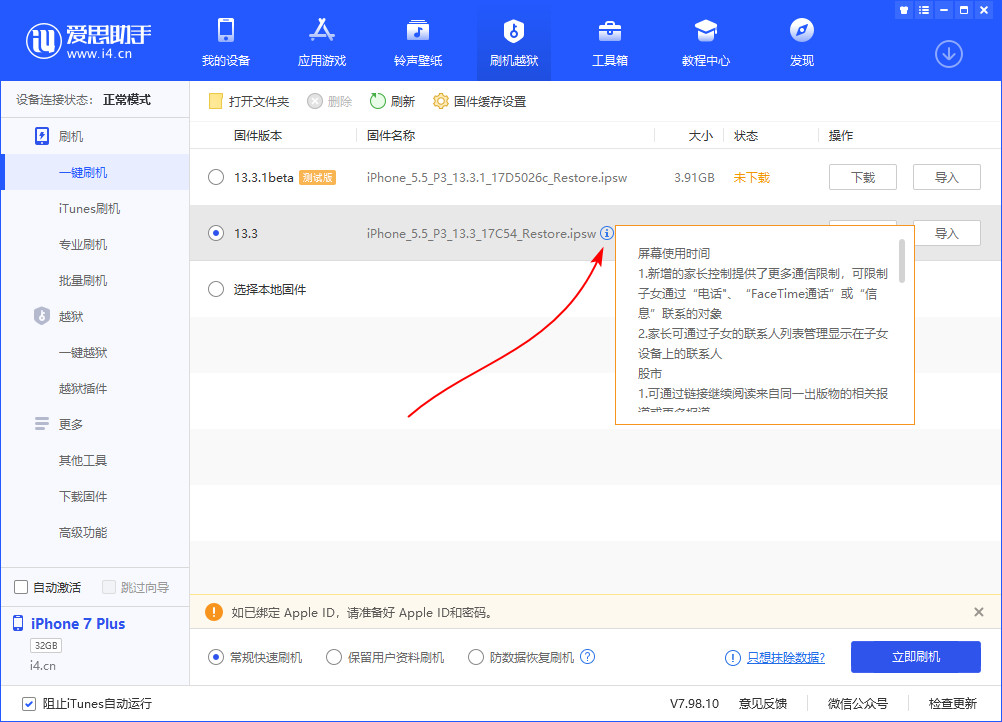Click the 测试版 orange badge
The width and height of the screenshot is (1002, 722).
point(318,178)
